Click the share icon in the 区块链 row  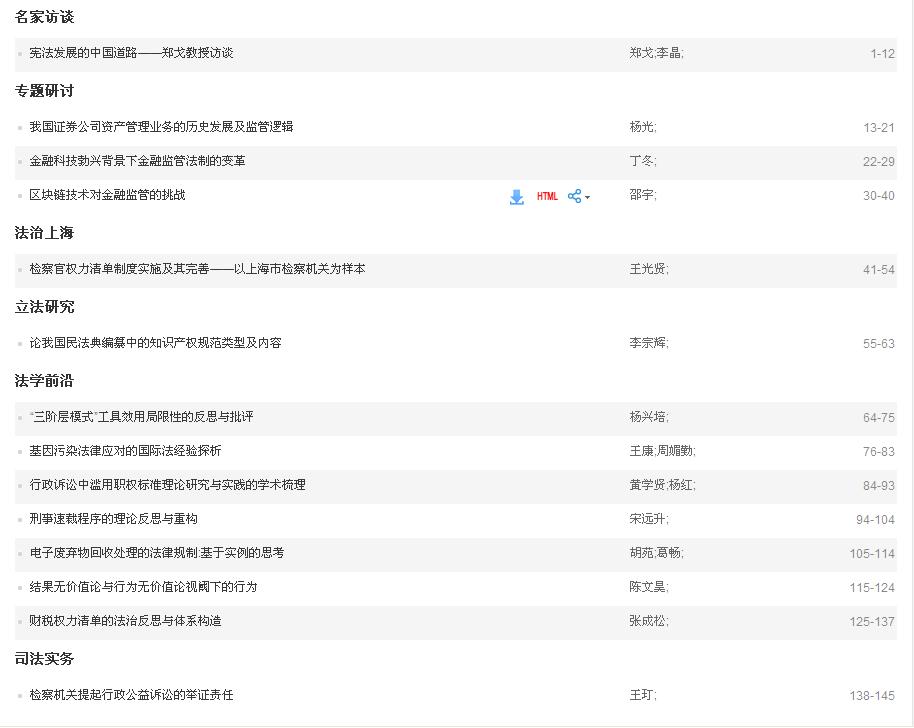[574, 197]
